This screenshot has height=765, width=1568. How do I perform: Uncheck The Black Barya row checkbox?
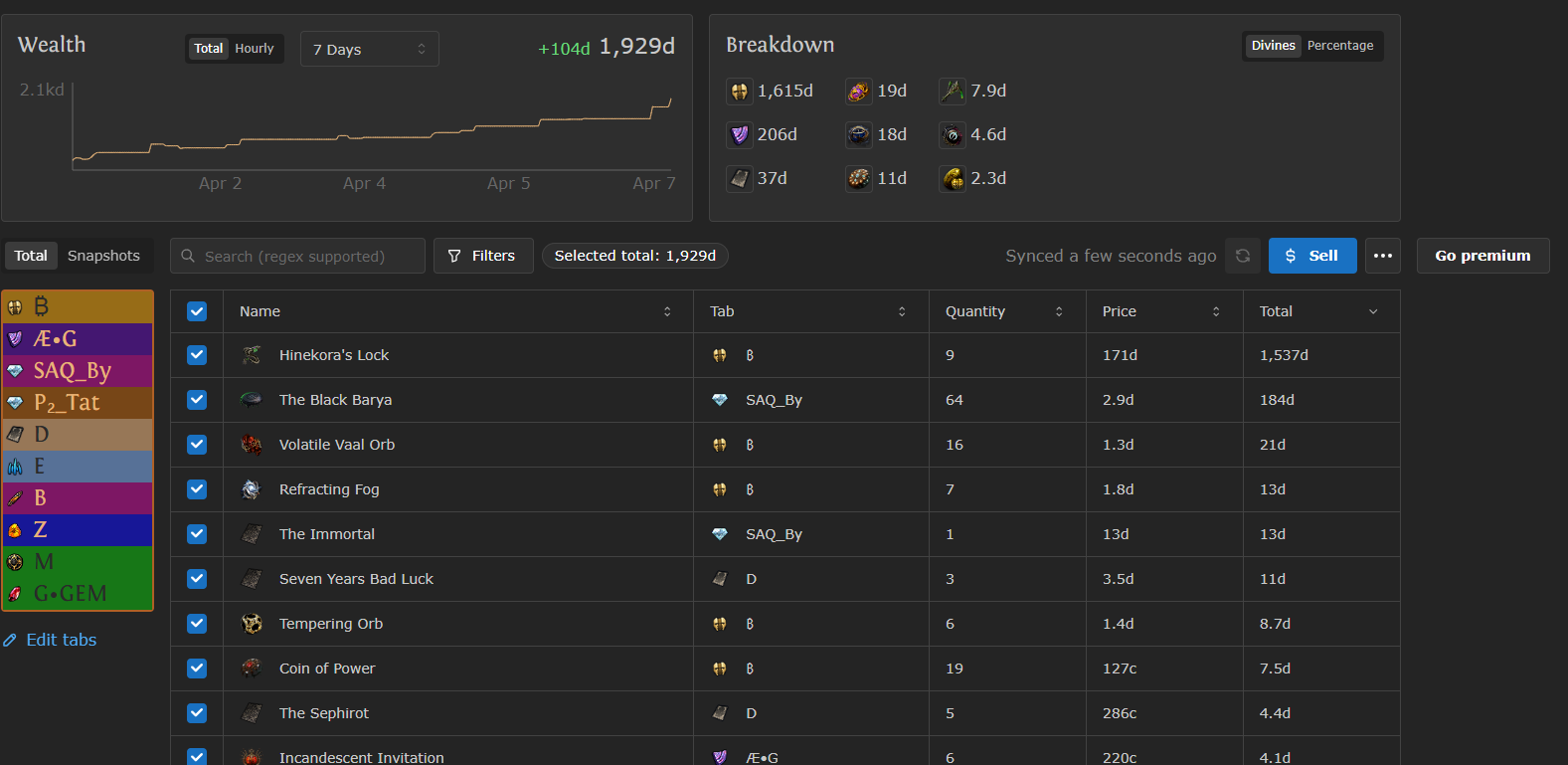(x=197, y=400)
